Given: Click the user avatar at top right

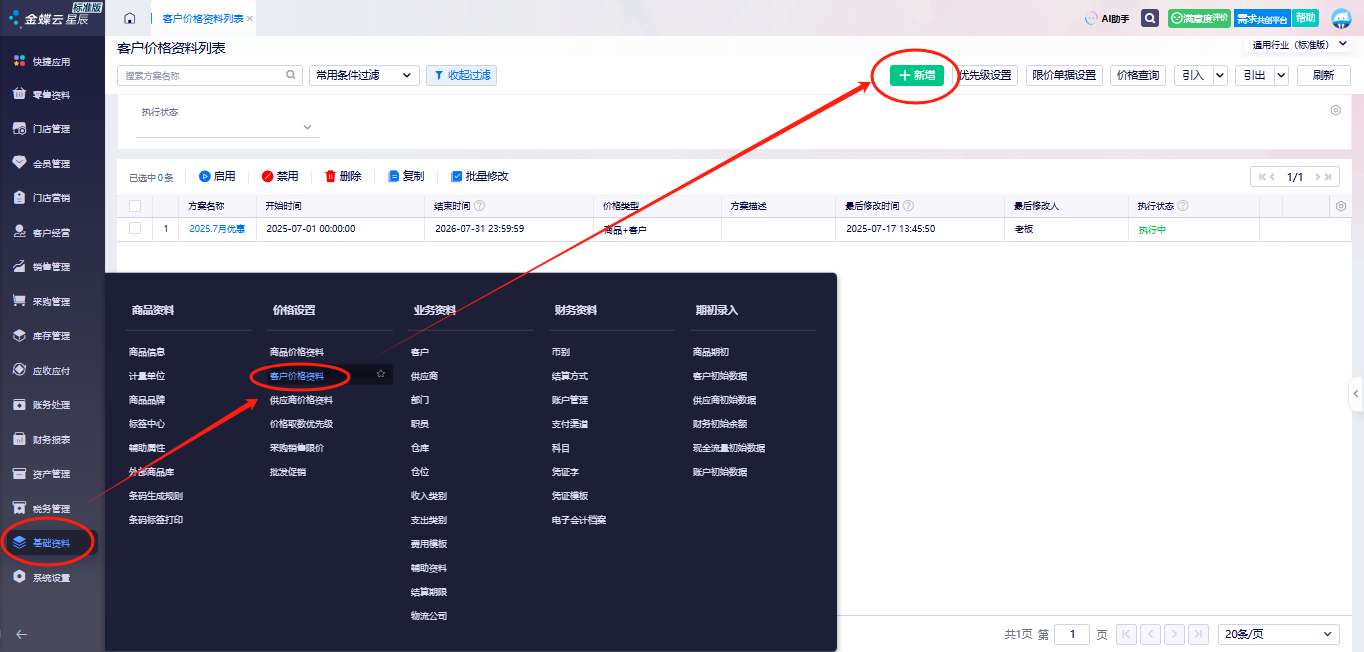Looking at the screenshot, I should coord(1340,19).
